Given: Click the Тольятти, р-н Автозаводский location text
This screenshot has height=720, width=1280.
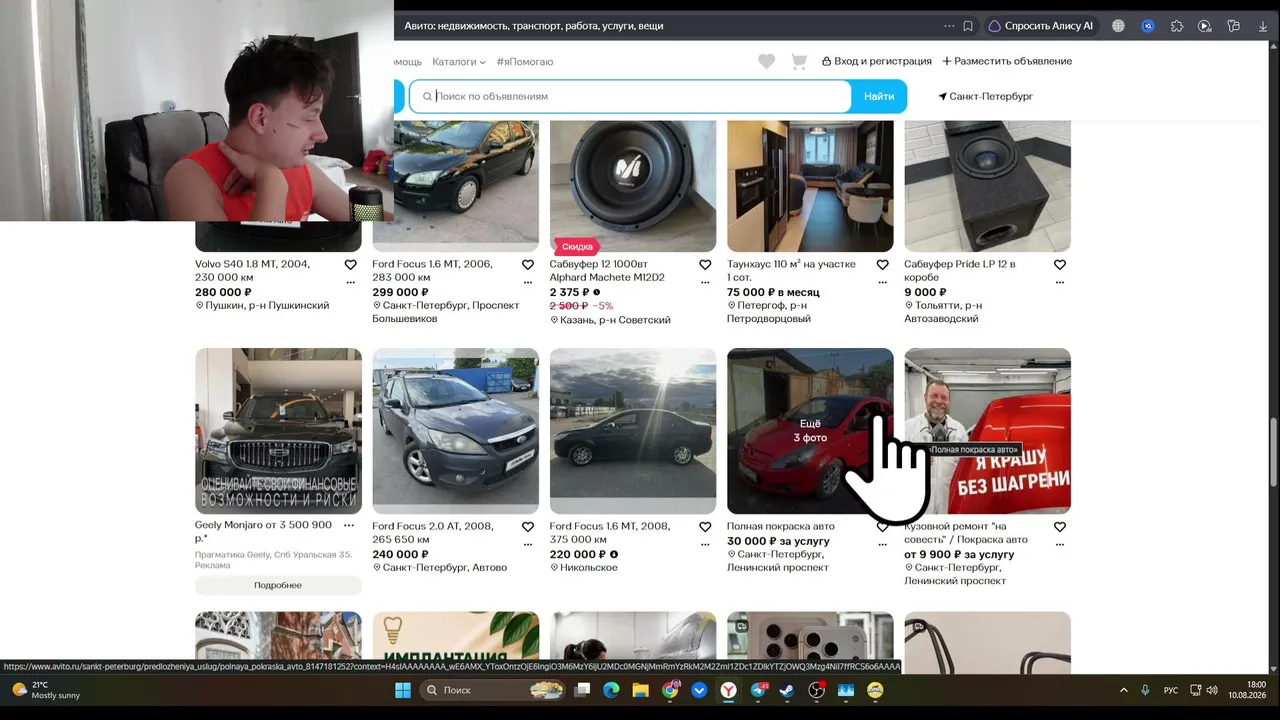Looking at the screenshot, I should tap(943, 312).
